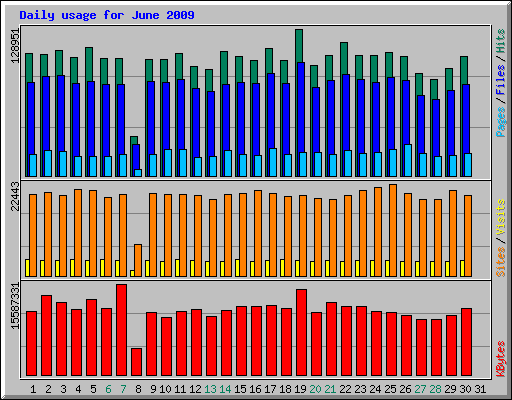Click day label 31 on the x-axis

click(480, 389)
